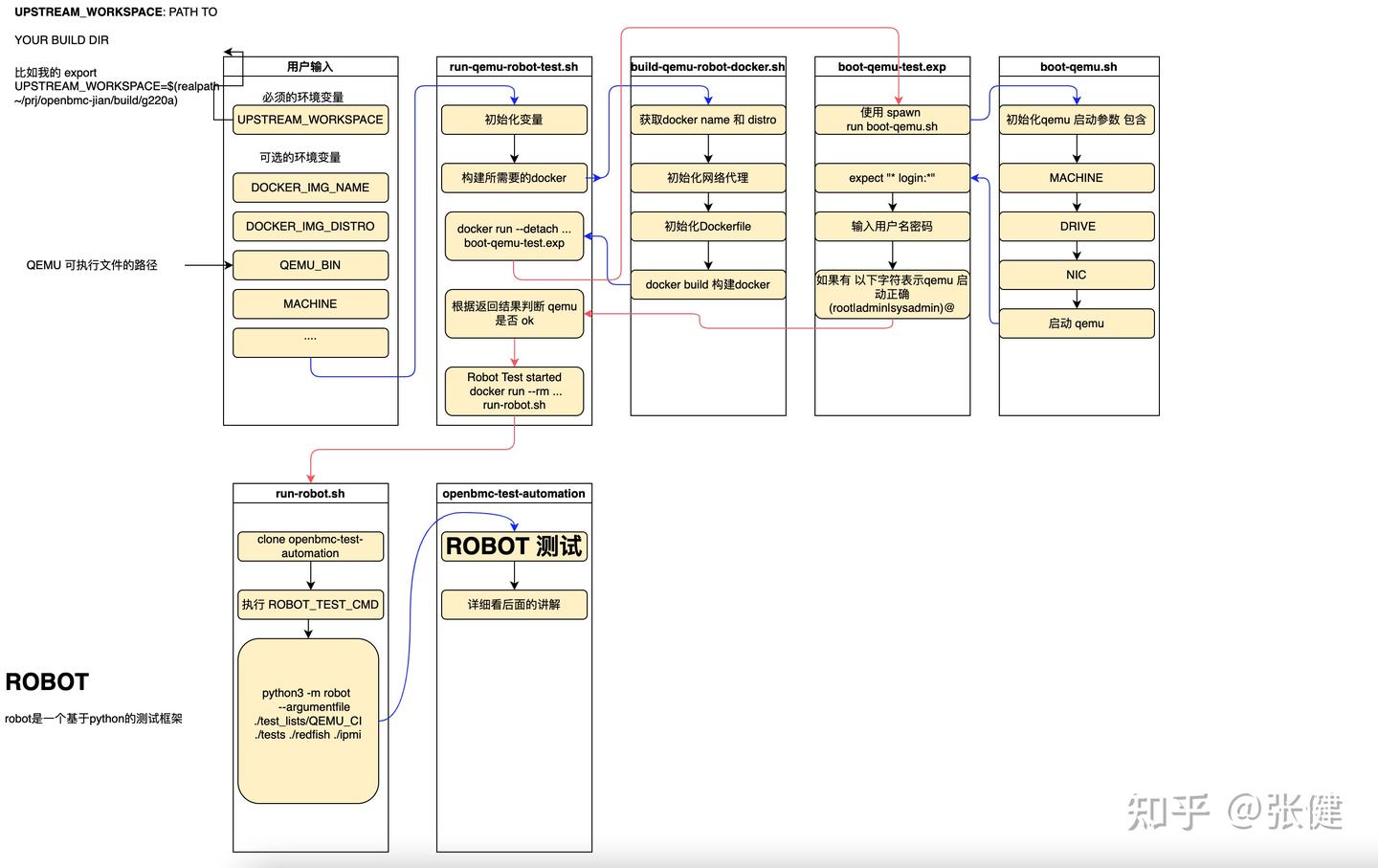
Task: Select robot是一个基于python的测试框架 text
Action: (x=94, y=719)
